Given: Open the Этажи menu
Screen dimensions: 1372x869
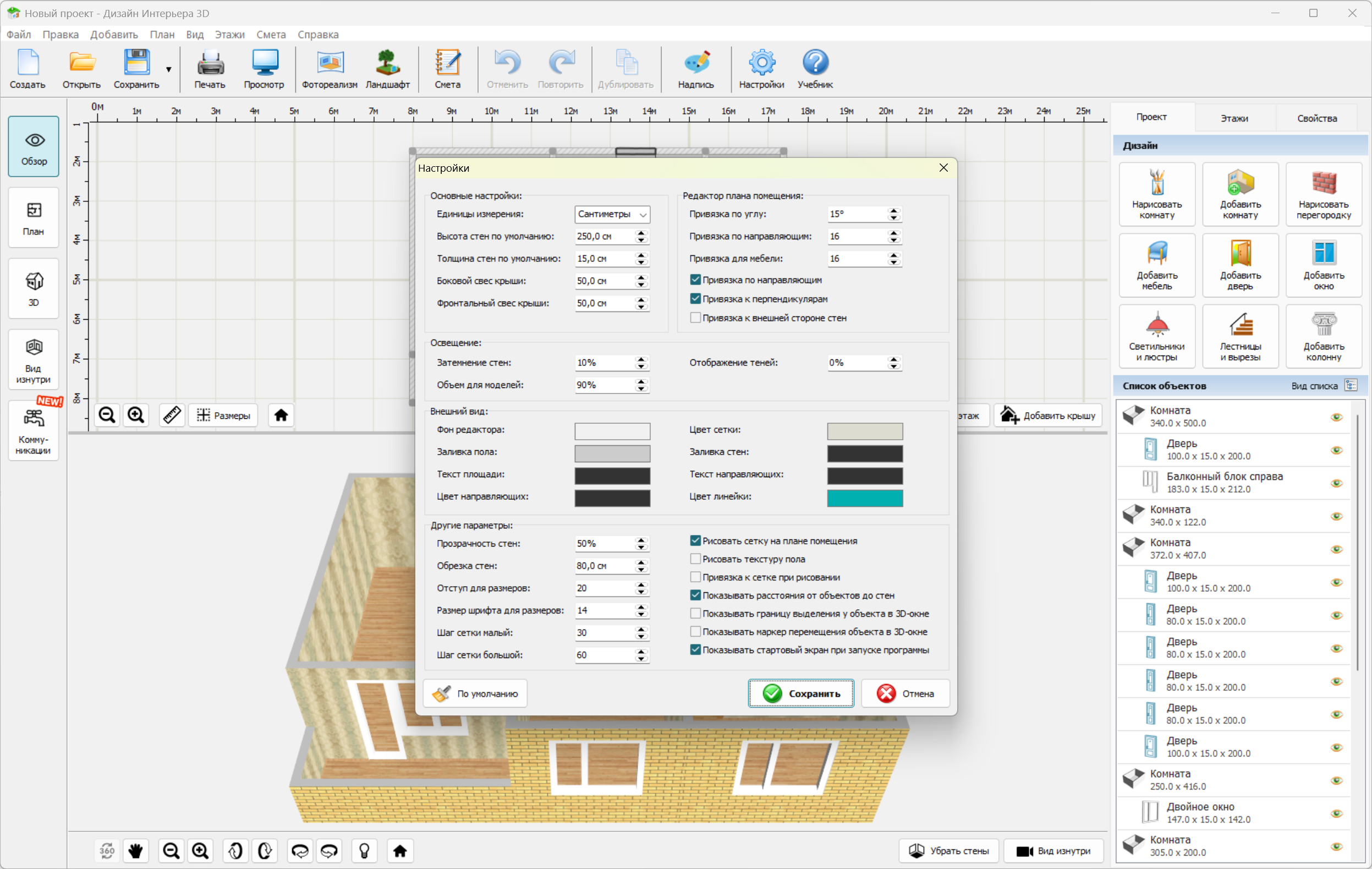Looking at the screenshot, I should [x=229, y=34].
